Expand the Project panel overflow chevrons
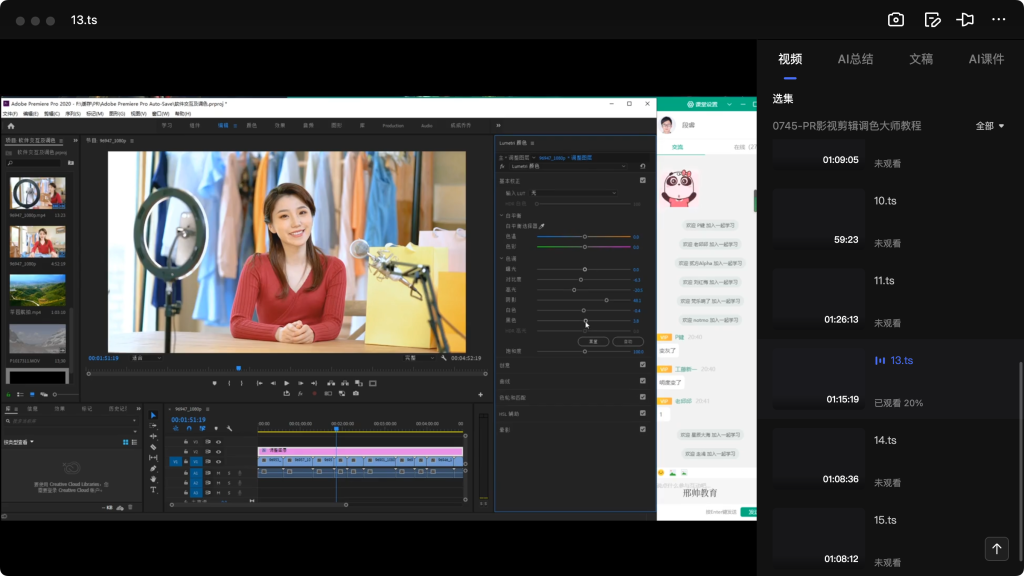Viewport: 1024px width, 576px height. pyautogui.click(x=75, y=140)
